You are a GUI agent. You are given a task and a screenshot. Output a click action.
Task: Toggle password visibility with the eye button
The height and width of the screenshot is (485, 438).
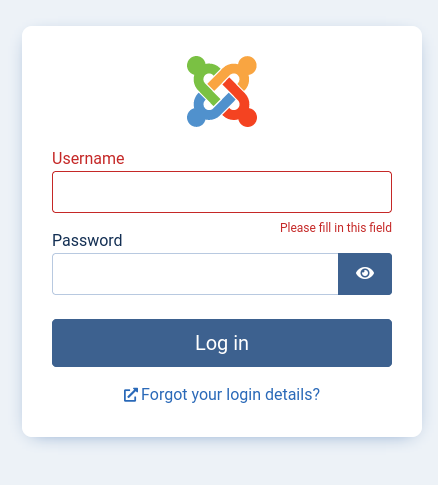(x=365, y=274)
